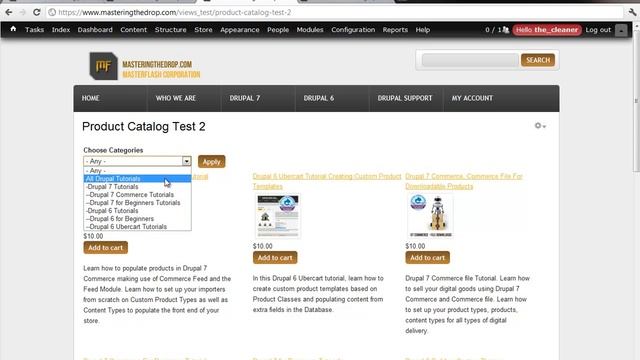Click the Log out link

point(598,30)
